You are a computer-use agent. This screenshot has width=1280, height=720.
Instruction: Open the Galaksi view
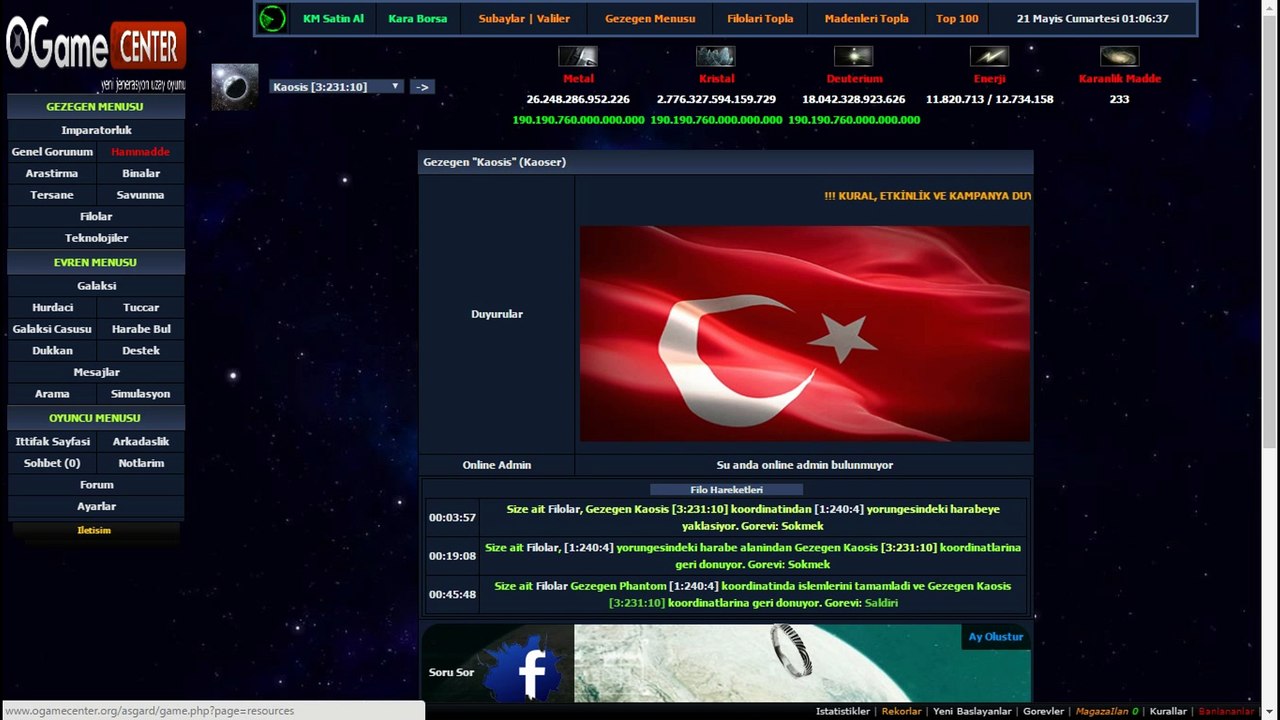pyautogui.click(x=96, y=286)
